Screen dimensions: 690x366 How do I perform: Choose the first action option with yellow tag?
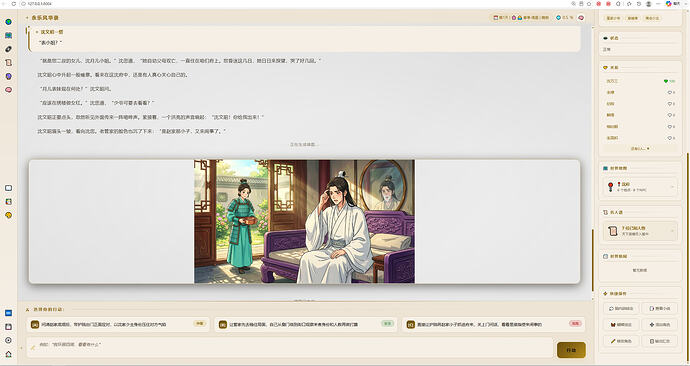coord(118,324)
